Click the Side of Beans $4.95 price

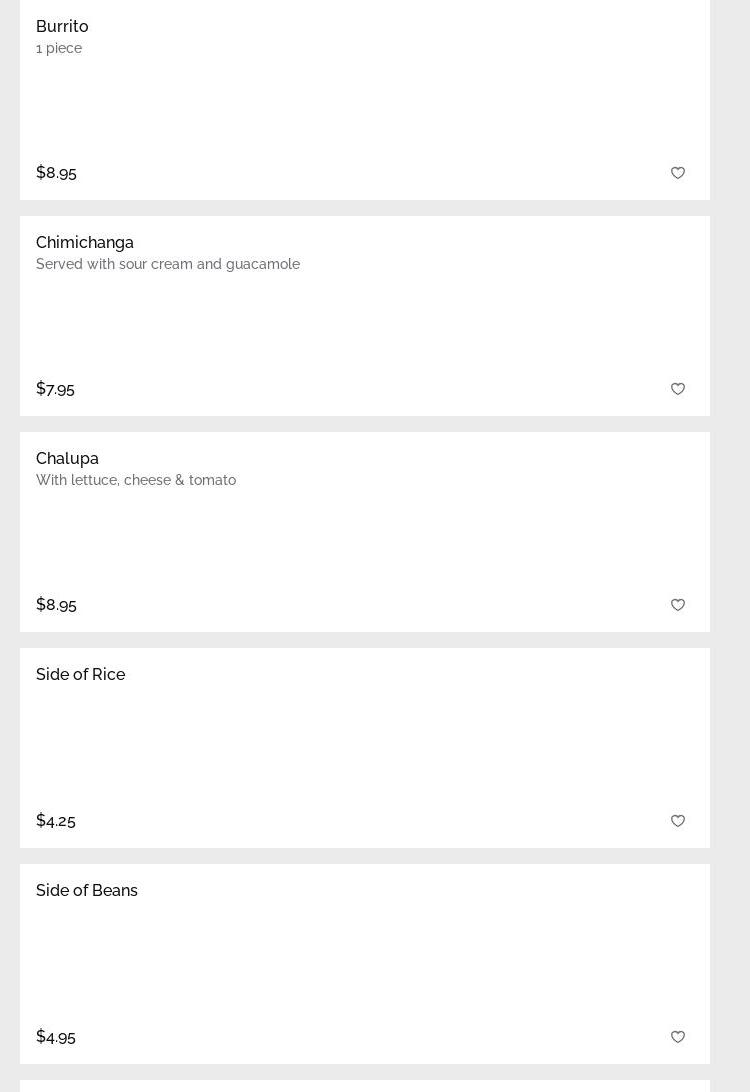pos(56,1036)
